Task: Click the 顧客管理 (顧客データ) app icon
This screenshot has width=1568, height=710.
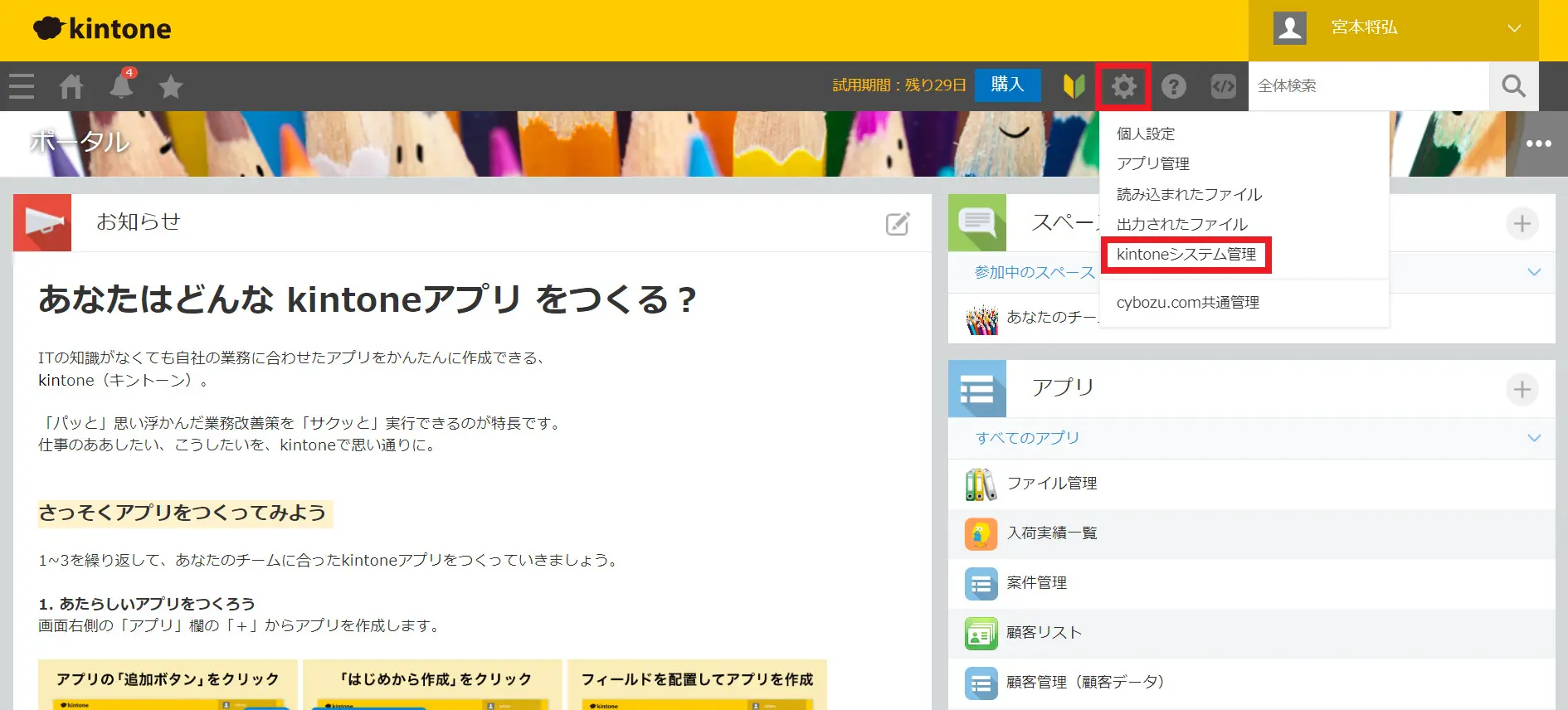Action: coord(981,683)
